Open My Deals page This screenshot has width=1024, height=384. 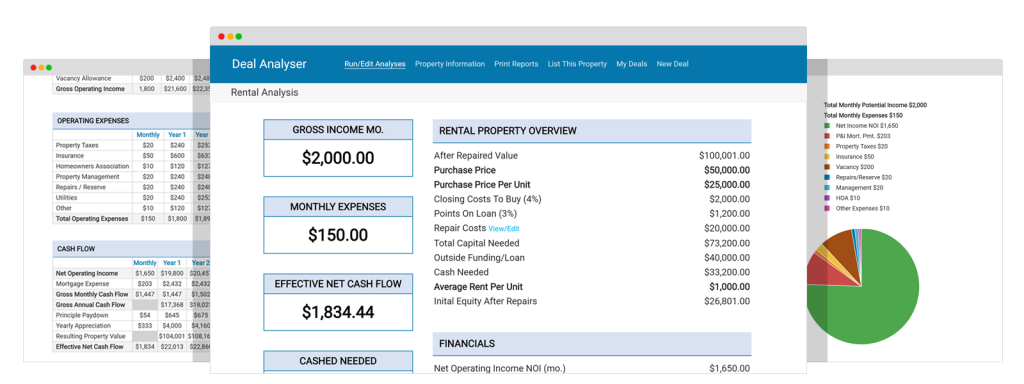pos(632,64)
